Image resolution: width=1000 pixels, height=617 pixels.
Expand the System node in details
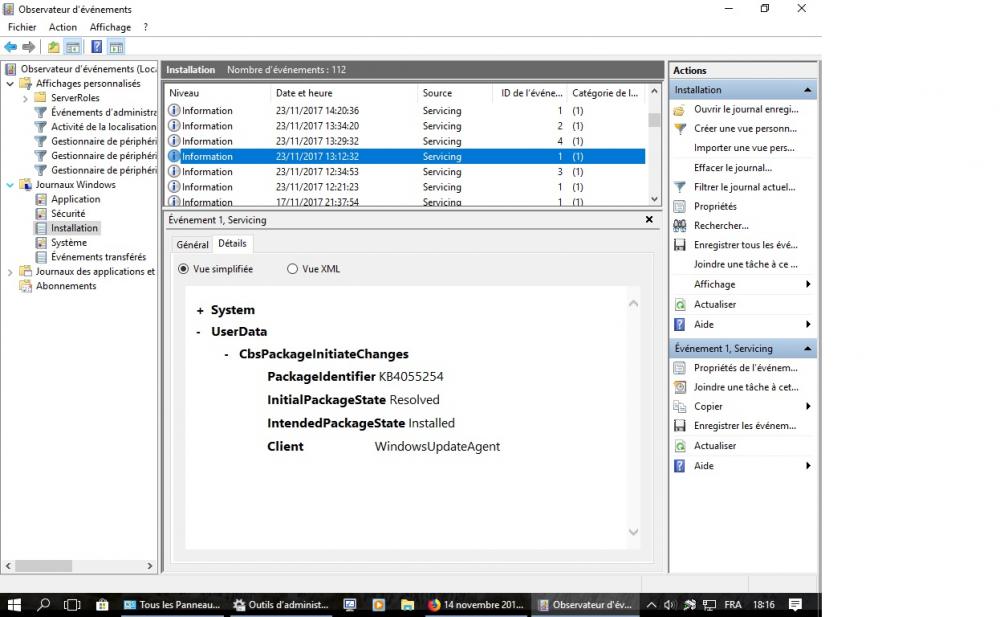tap(200, 311)
